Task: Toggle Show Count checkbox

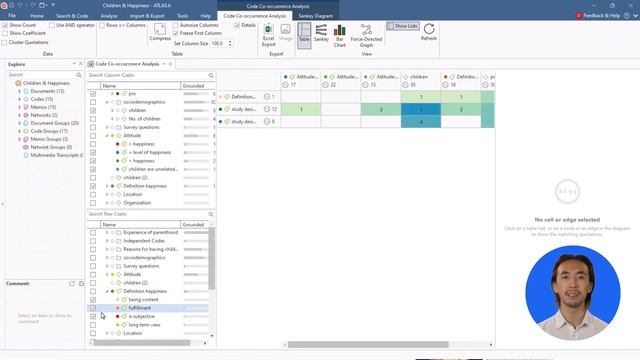Action: point(5,25)
